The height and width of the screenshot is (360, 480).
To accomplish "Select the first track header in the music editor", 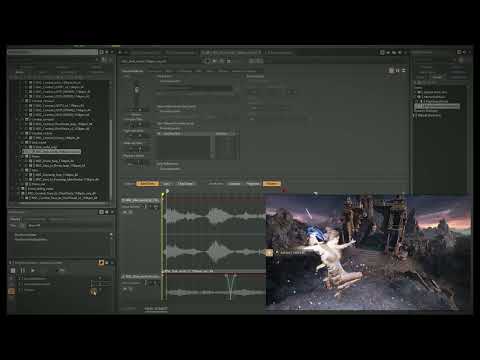I will [x=141, y=201].
